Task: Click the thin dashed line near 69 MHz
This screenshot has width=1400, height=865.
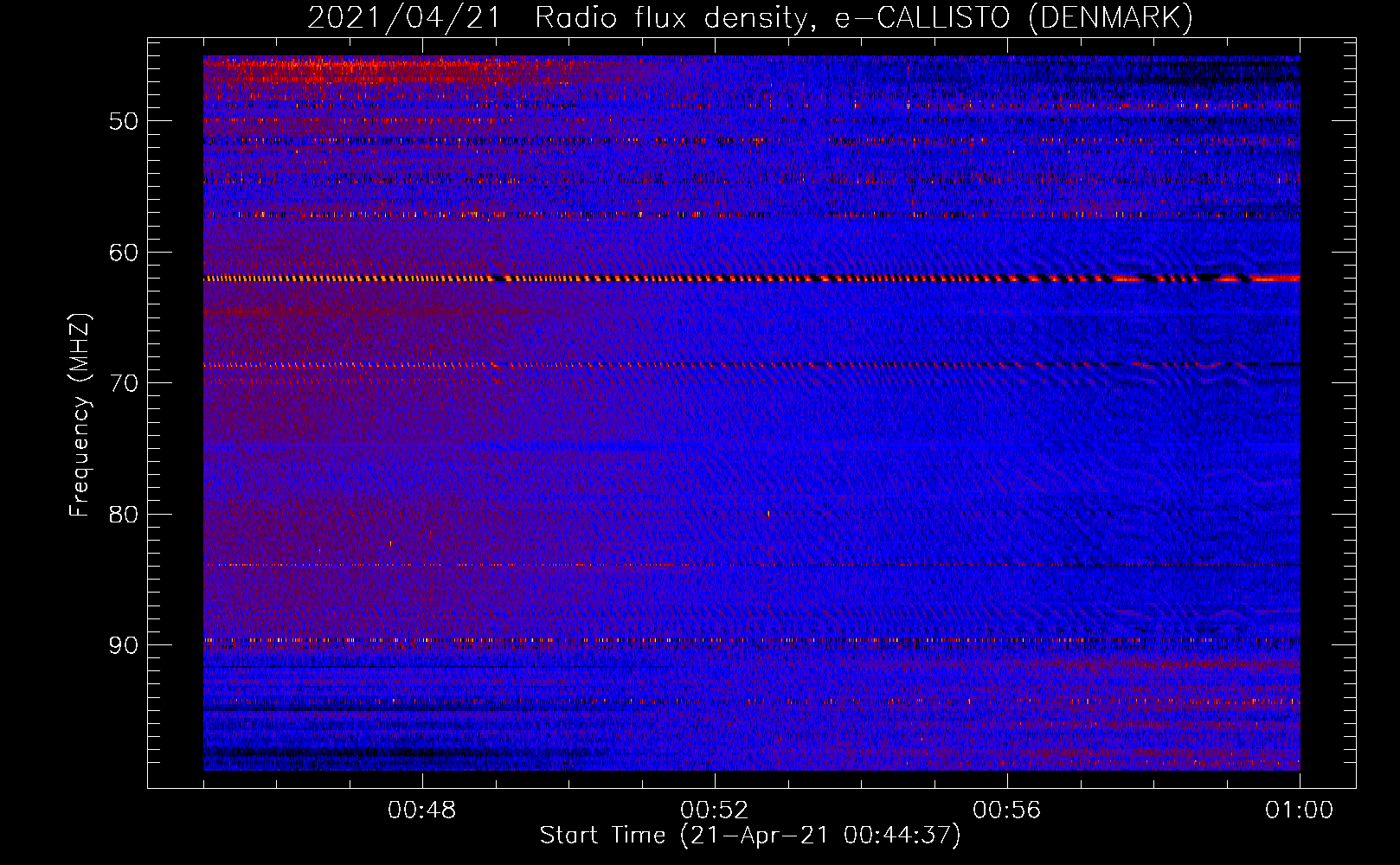Action: pyautogui.click(x=752, y=365)
